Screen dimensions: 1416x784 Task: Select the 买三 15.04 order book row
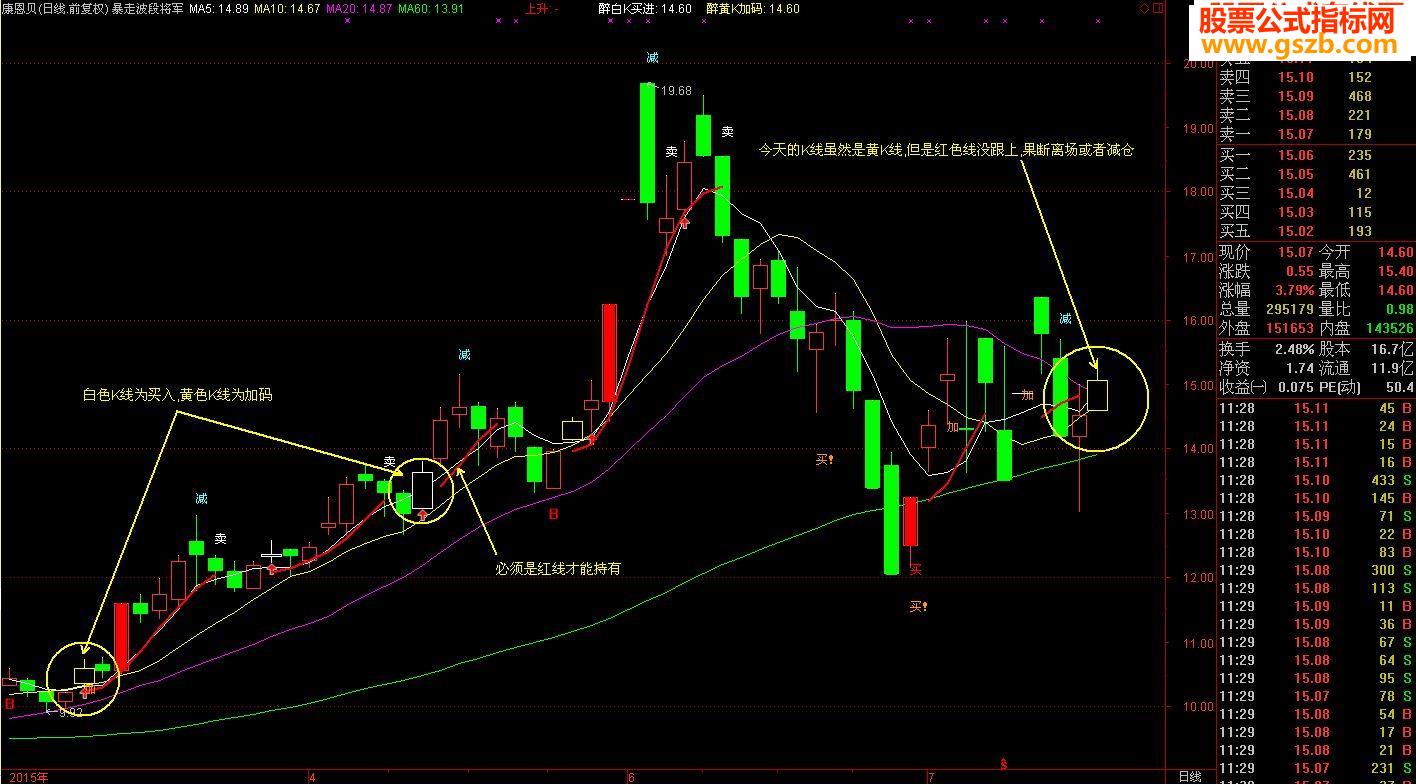(1316, 193)
